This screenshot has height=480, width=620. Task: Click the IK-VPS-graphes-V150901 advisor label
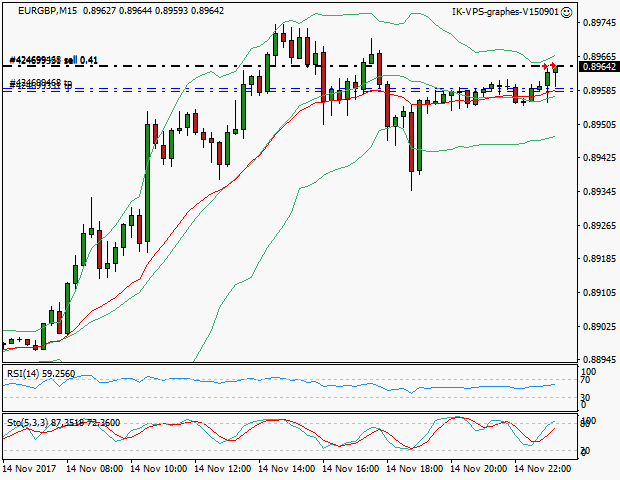(505, 12)
